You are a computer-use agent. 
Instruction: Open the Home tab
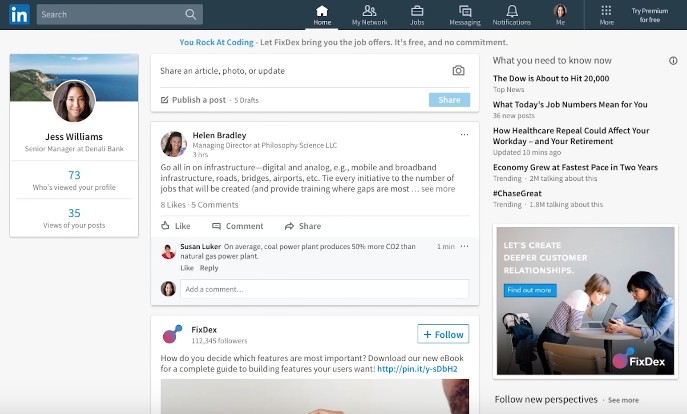[x=322, y=15]
